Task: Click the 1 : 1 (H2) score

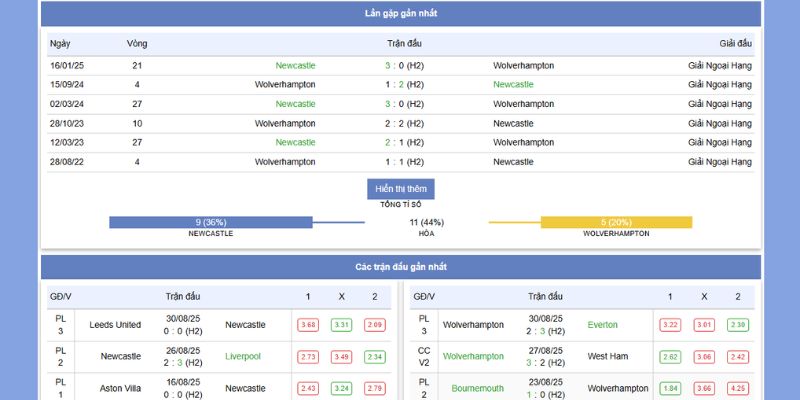Action: [x=404, y=162]
